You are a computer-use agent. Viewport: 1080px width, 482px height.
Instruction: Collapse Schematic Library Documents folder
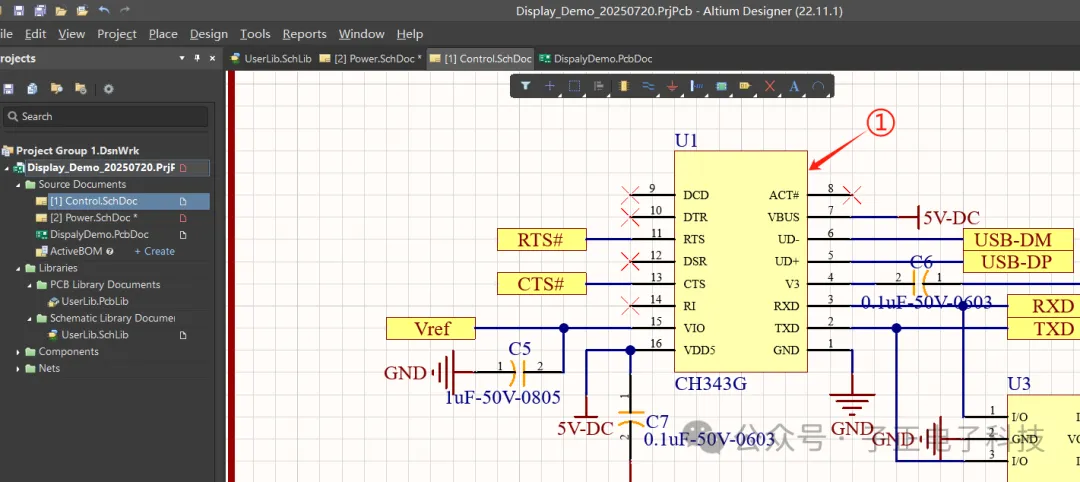[30, 318]
